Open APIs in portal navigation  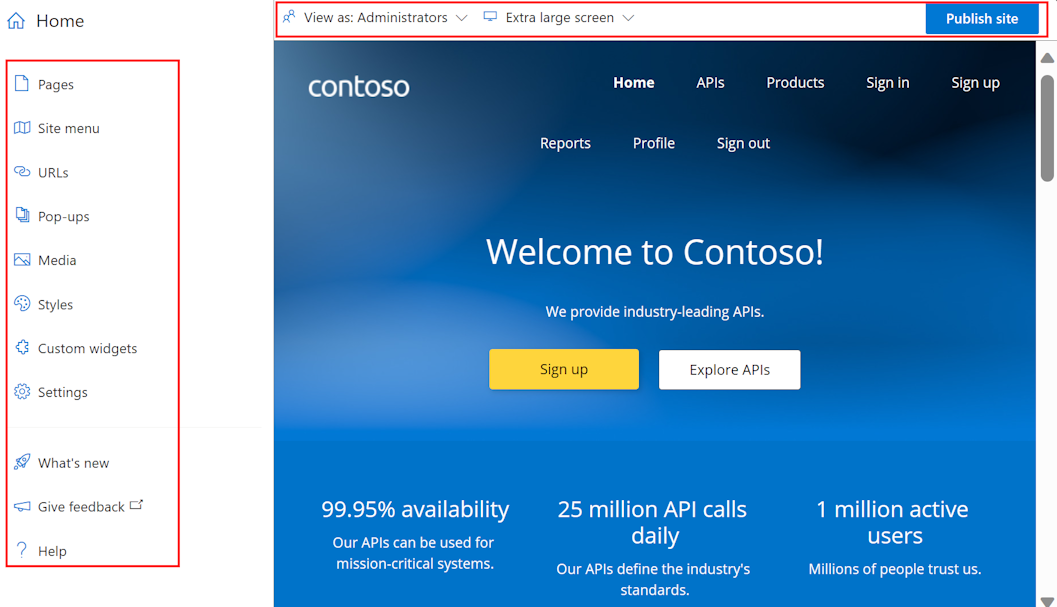[711, 83]
